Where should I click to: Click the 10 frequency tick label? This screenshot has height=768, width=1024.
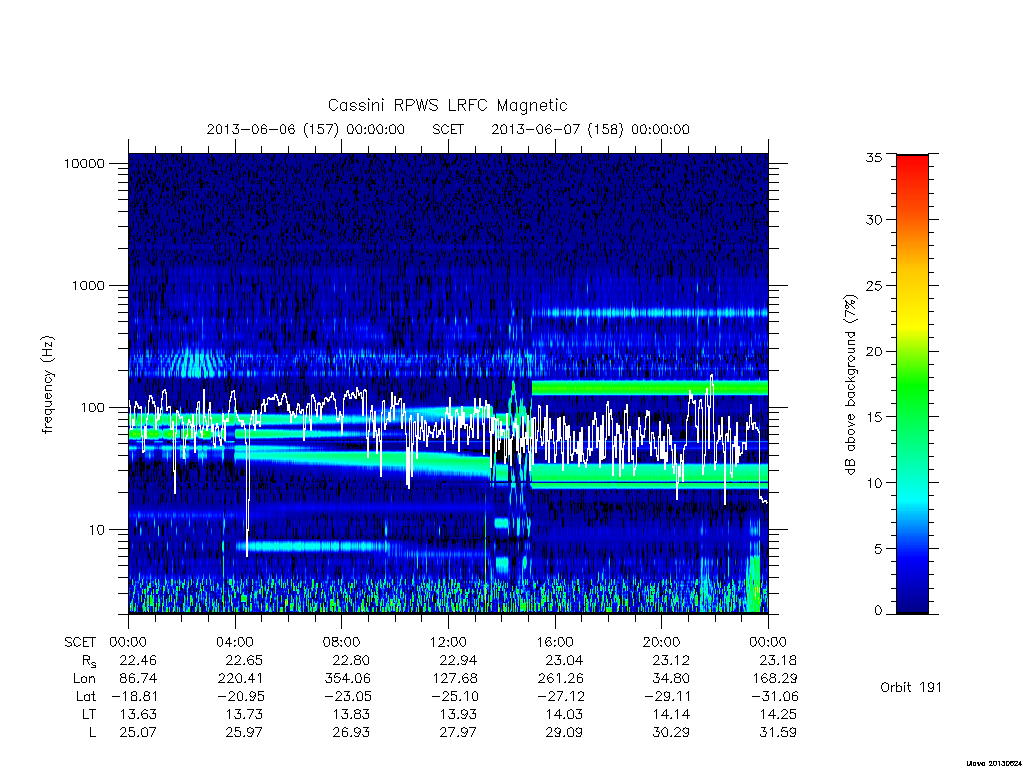[x=97, y=530]
